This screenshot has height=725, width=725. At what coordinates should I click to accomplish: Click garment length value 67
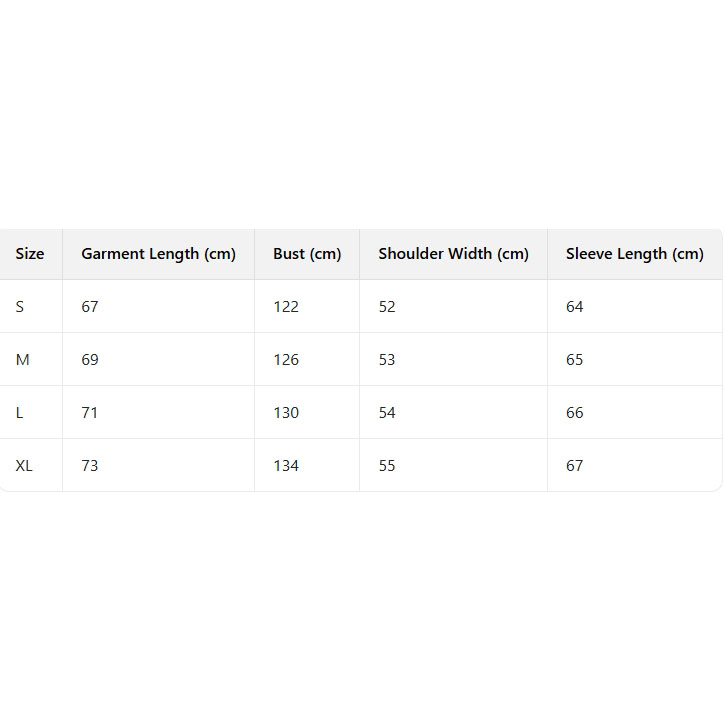[x=90, y=307]
